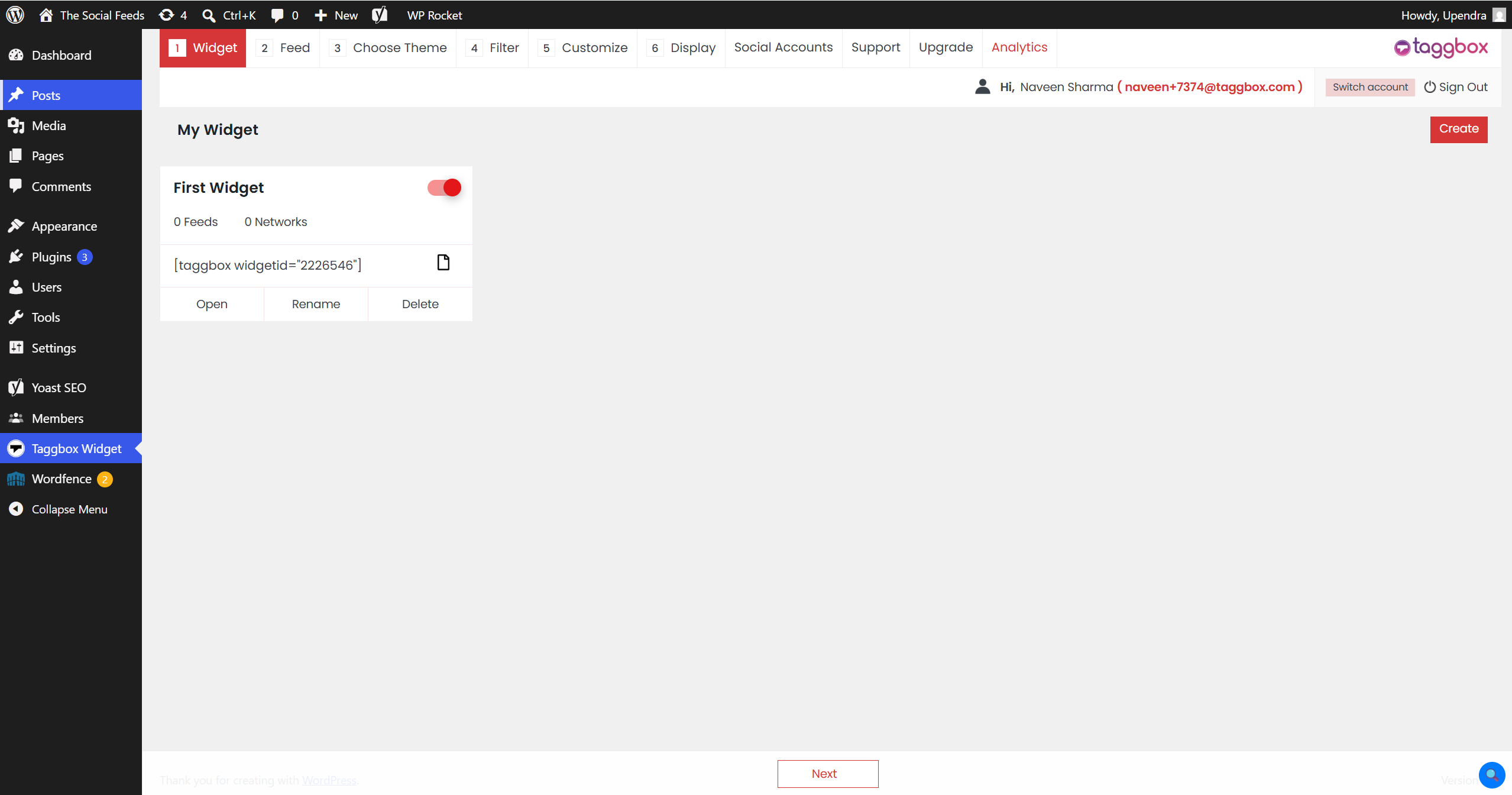Copy the taggbox shortcode with copy icon
Viewport: 1512px width, 795px height.
[443, 263]
